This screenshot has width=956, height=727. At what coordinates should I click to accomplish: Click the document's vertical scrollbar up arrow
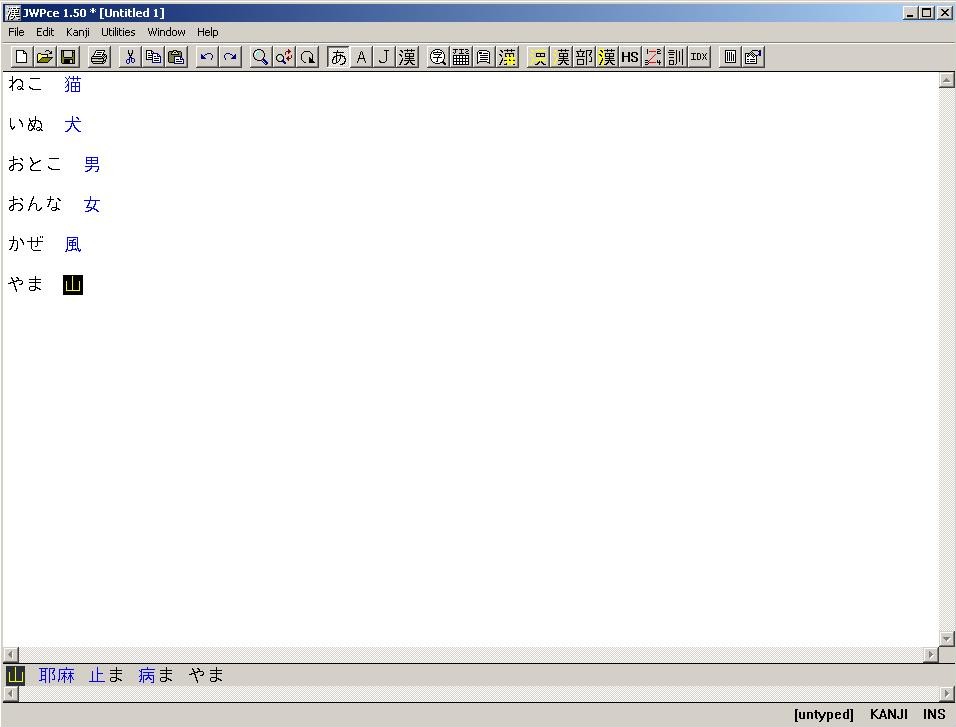coord(946,80)
